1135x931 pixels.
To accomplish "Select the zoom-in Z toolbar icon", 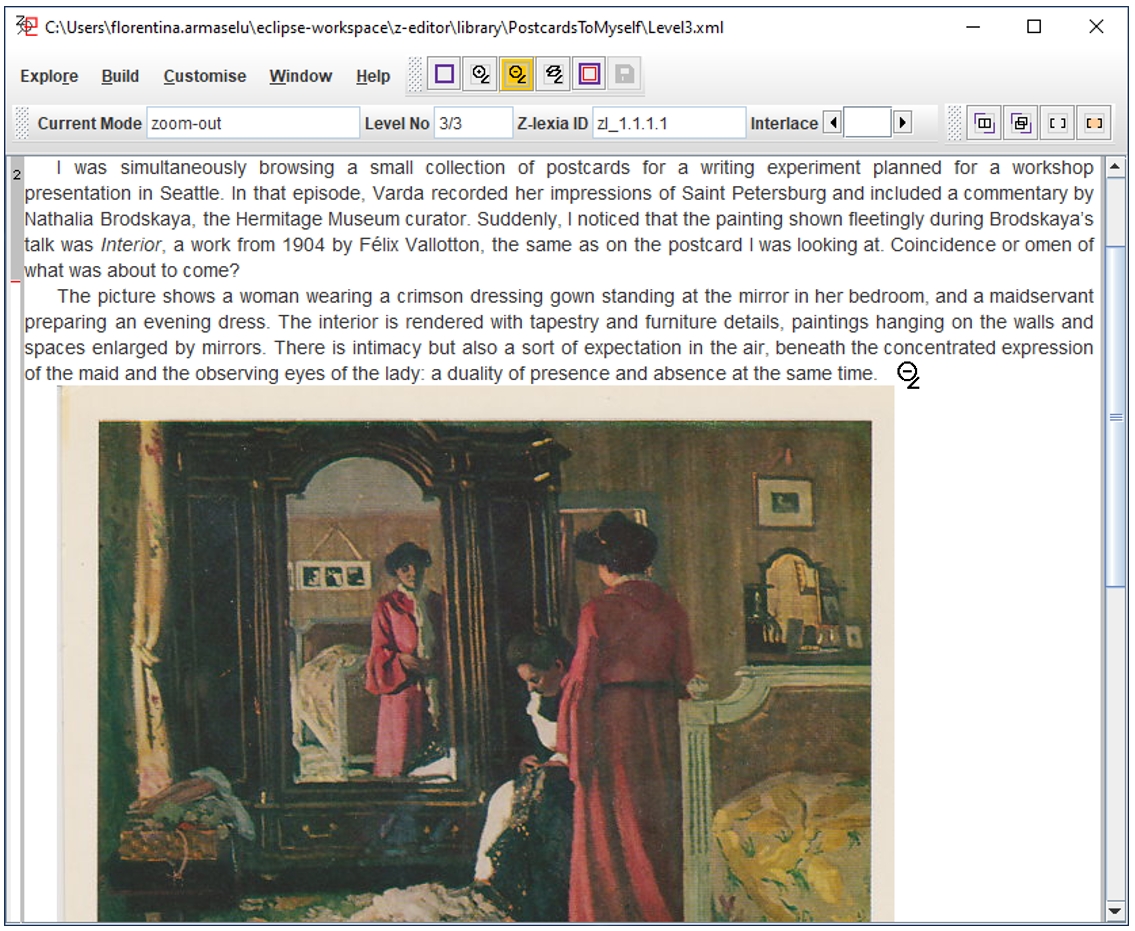I will click(x=481, y=74).
